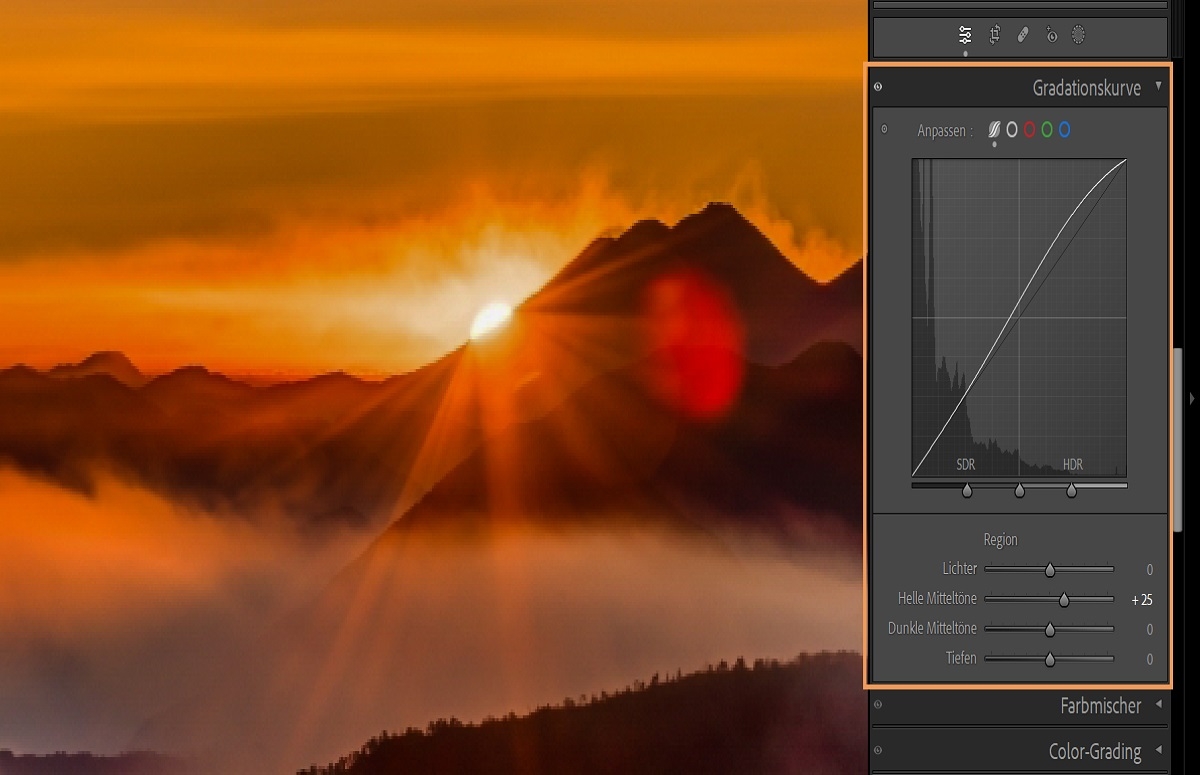Click the Dunkle Mitteltöne value field
Screen dimensions: 1200x775
coord(1149,630)
